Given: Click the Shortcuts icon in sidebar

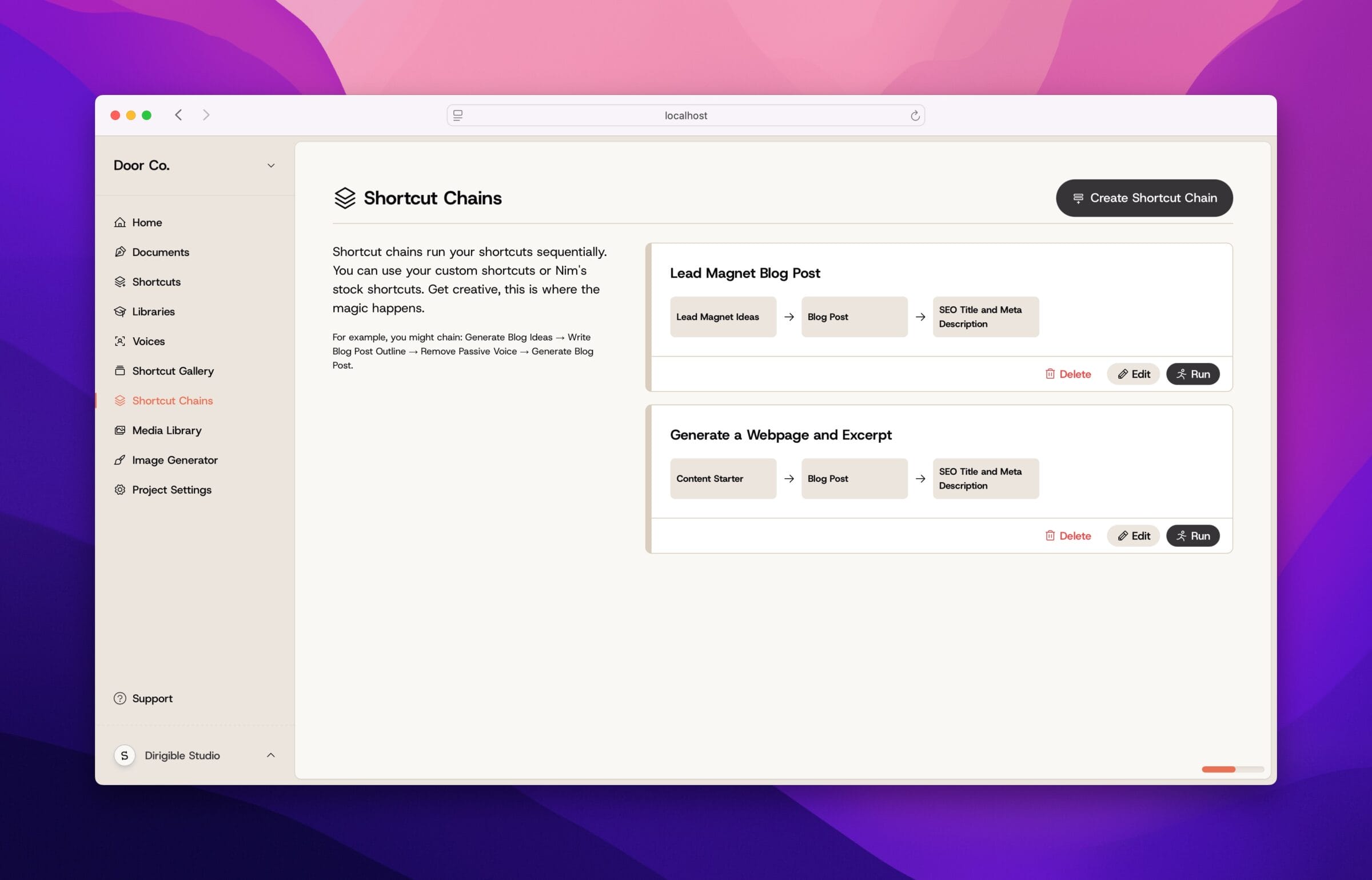Looking at the screenshot, I should click(120, 281).
